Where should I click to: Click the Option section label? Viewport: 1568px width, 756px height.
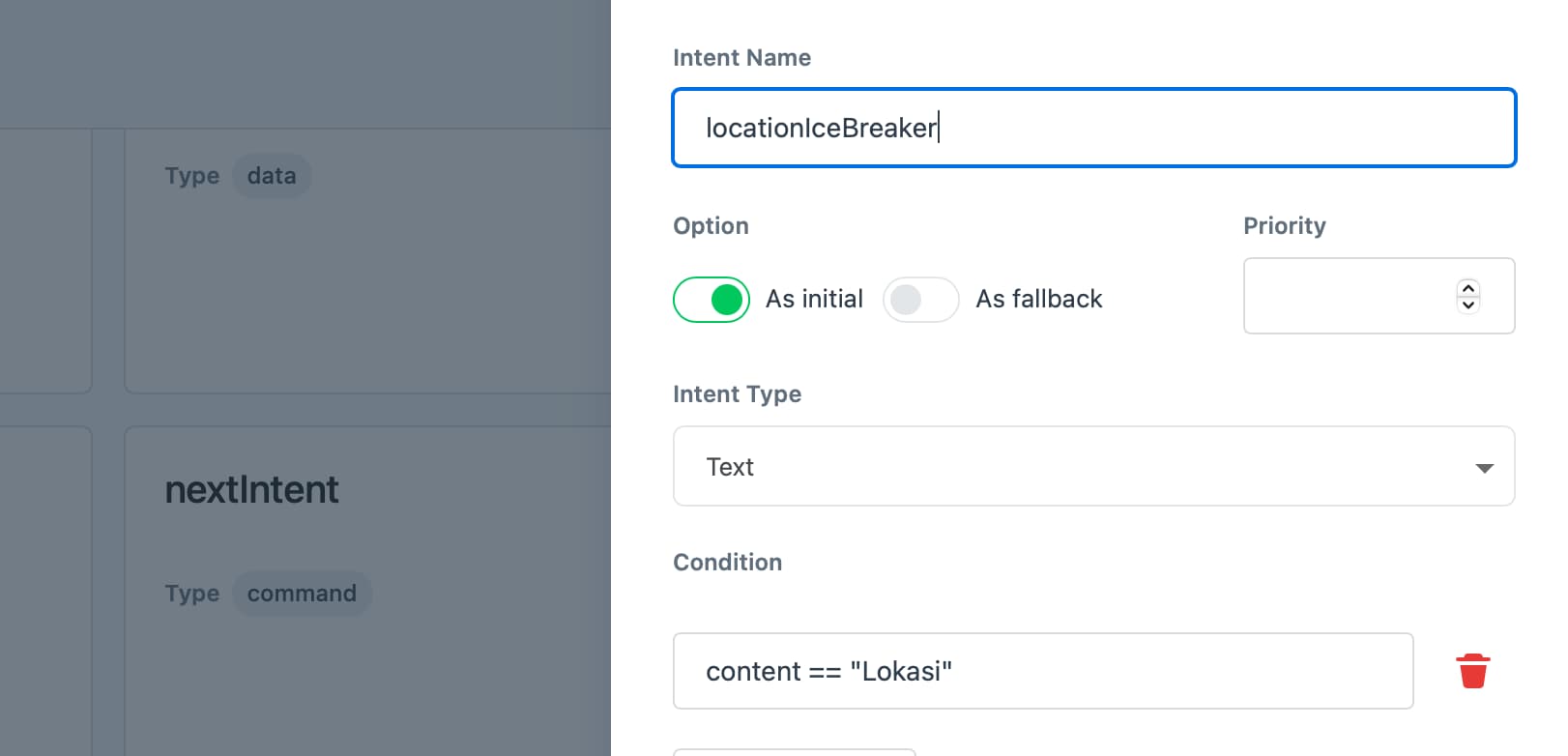711,226
